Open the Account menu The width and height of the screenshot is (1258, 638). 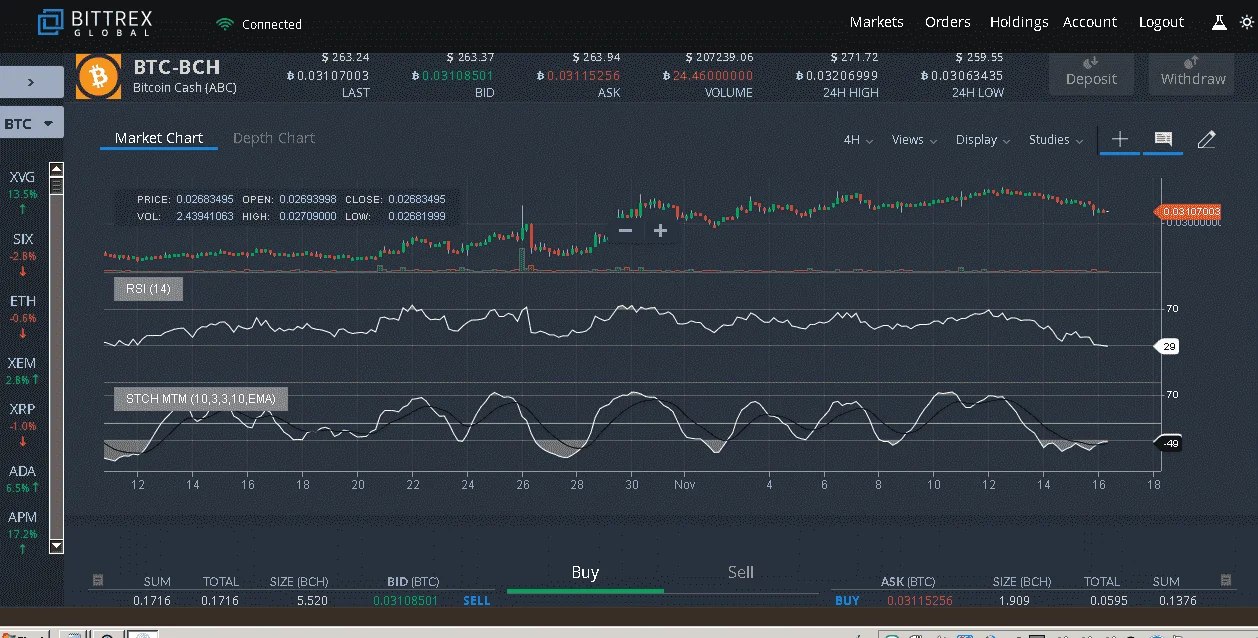point(1090,22)
